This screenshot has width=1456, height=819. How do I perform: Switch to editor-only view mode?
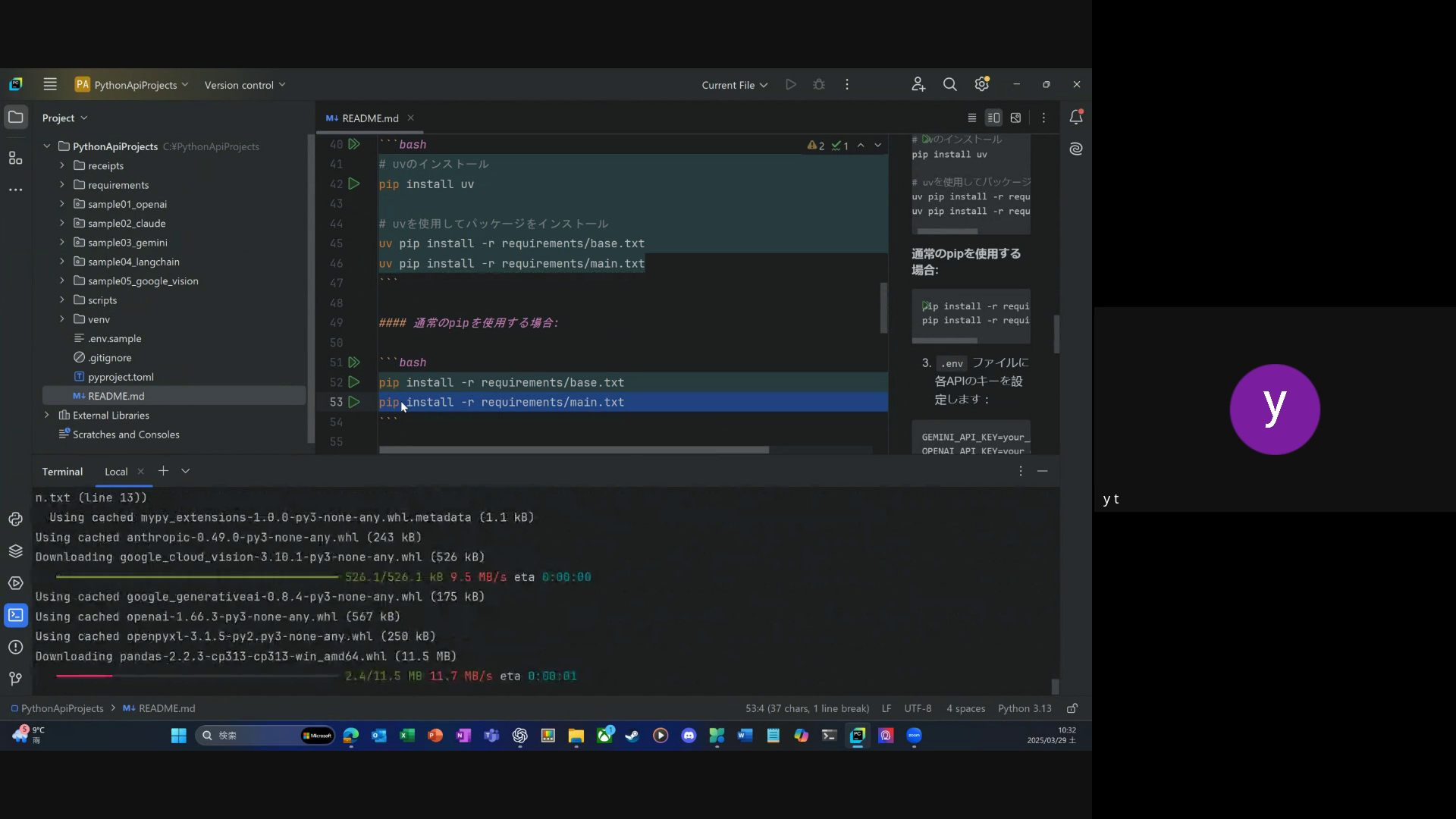point(971,118)
